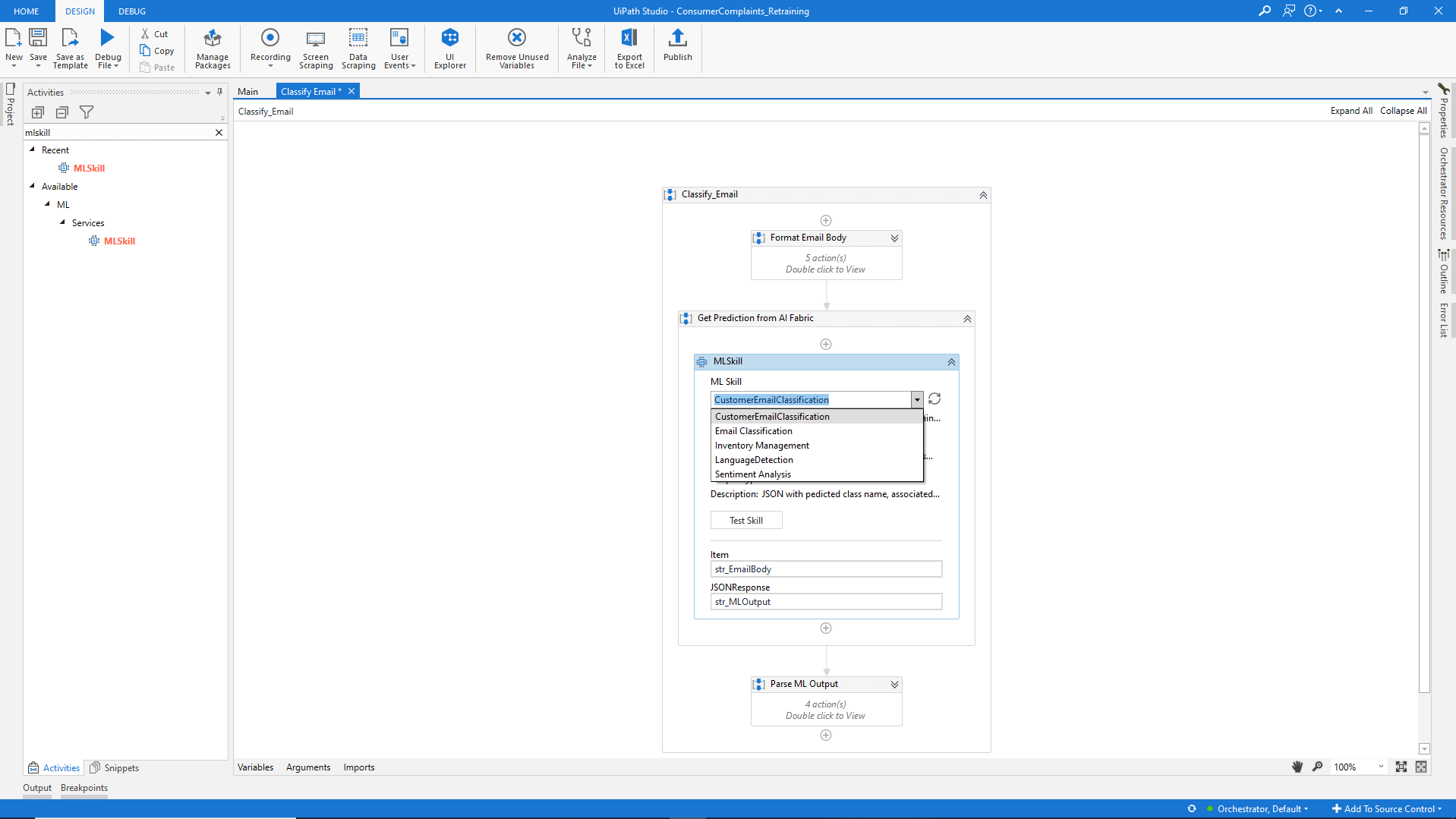Open the help menu icon
The width and height of the screenshot is (1456, 819).
click(1313, 11)
